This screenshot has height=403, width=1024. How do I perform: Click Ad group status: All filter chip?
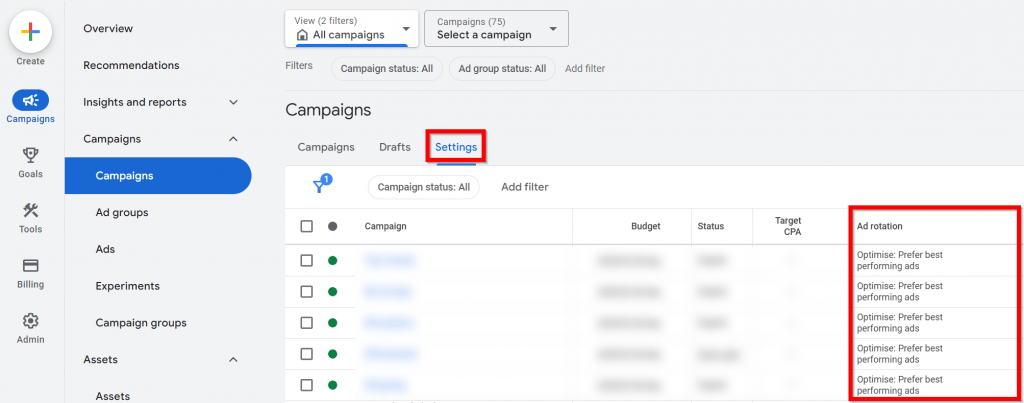(502, 68)
